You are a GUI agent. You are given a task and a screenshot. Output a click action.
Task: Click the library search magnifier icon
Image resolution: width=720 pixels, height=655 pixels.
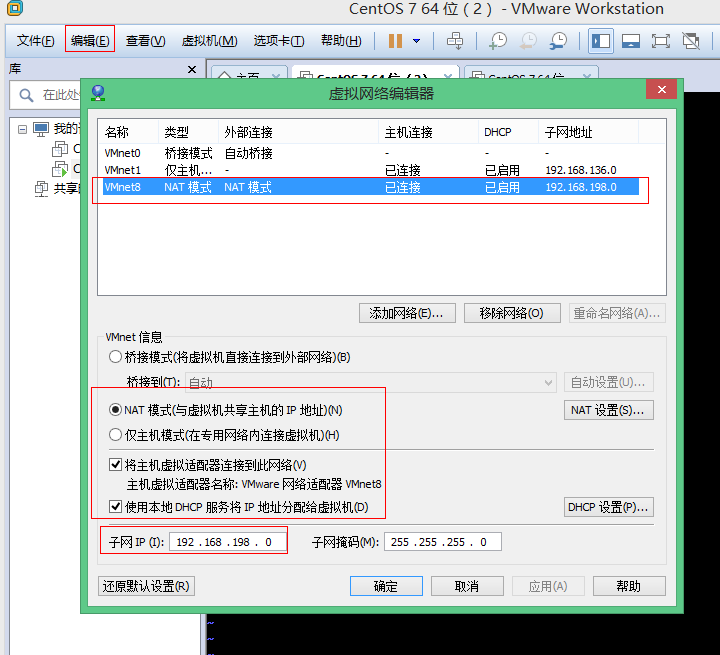26,95
